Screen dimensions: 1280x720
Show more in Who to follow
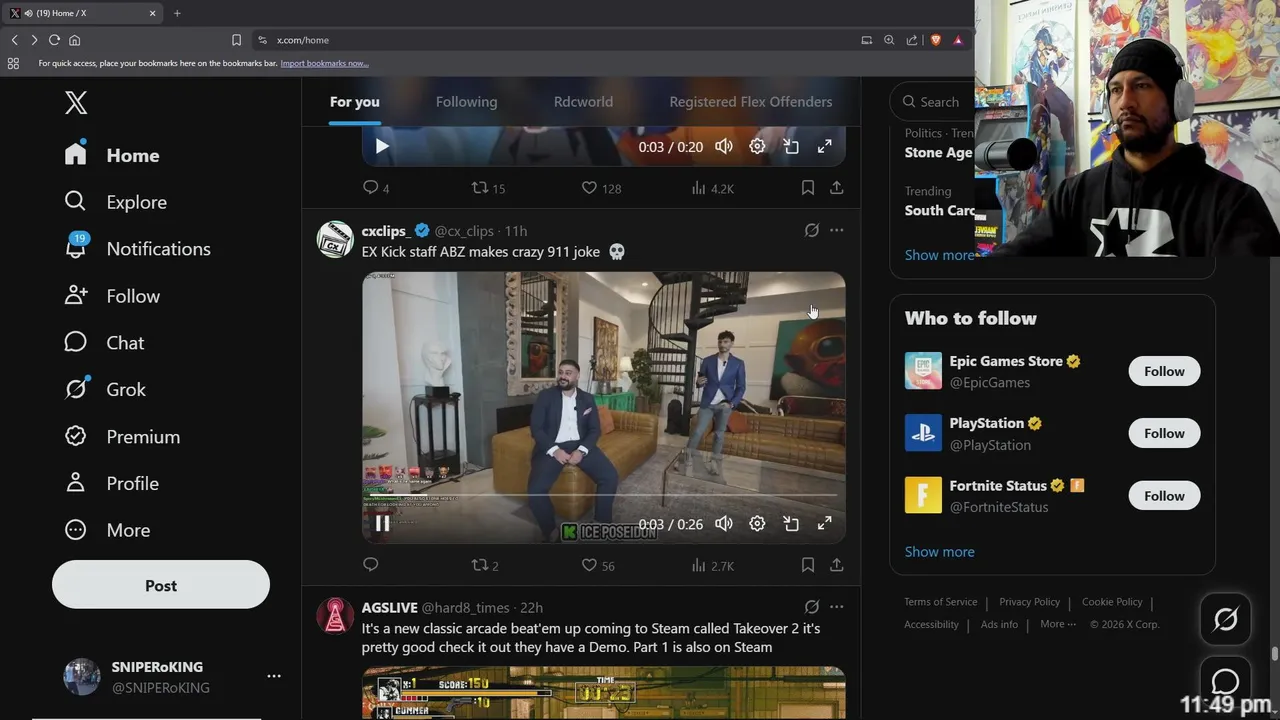coord(940,552)
